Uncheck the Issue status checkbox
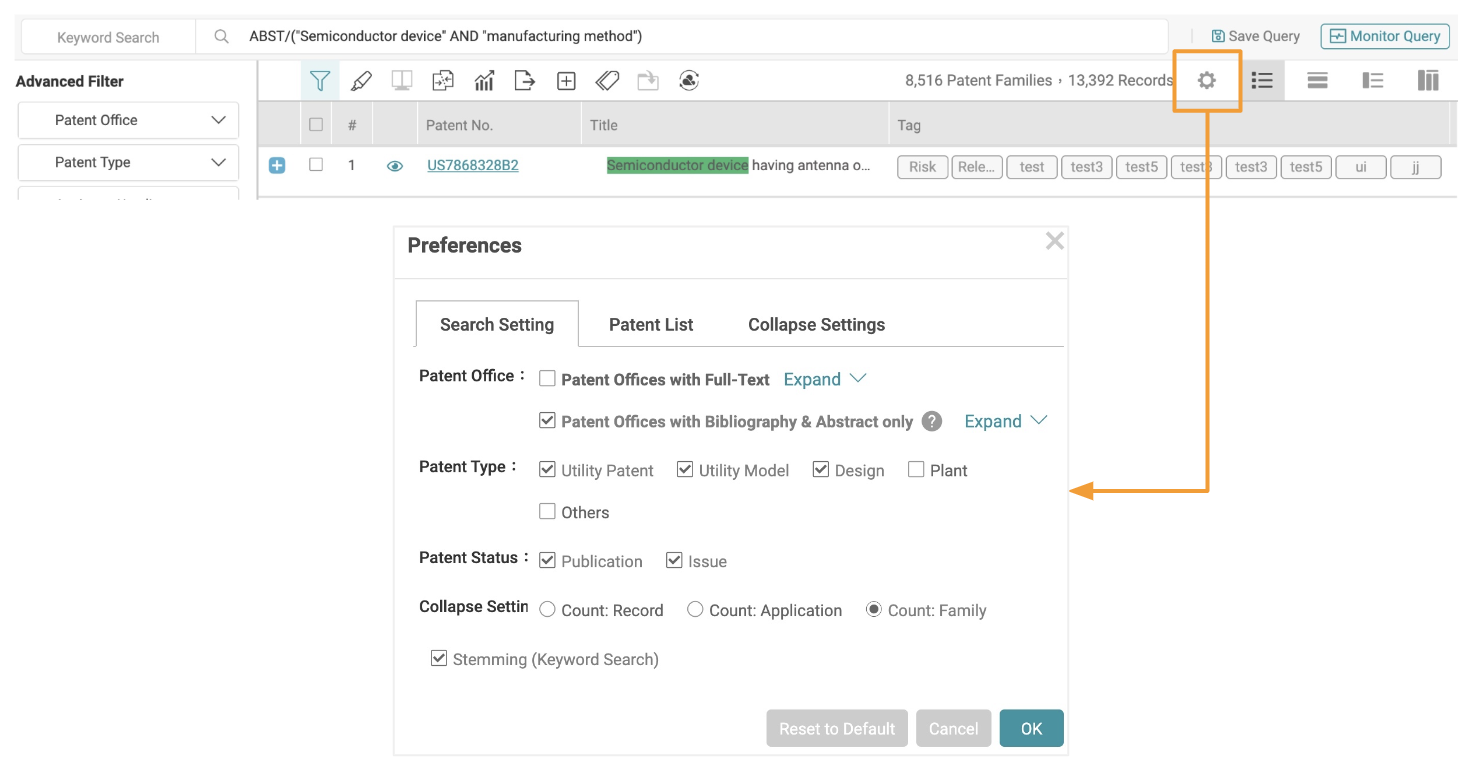This screenshot has height=770, width=1480. (x=674, y=560)
